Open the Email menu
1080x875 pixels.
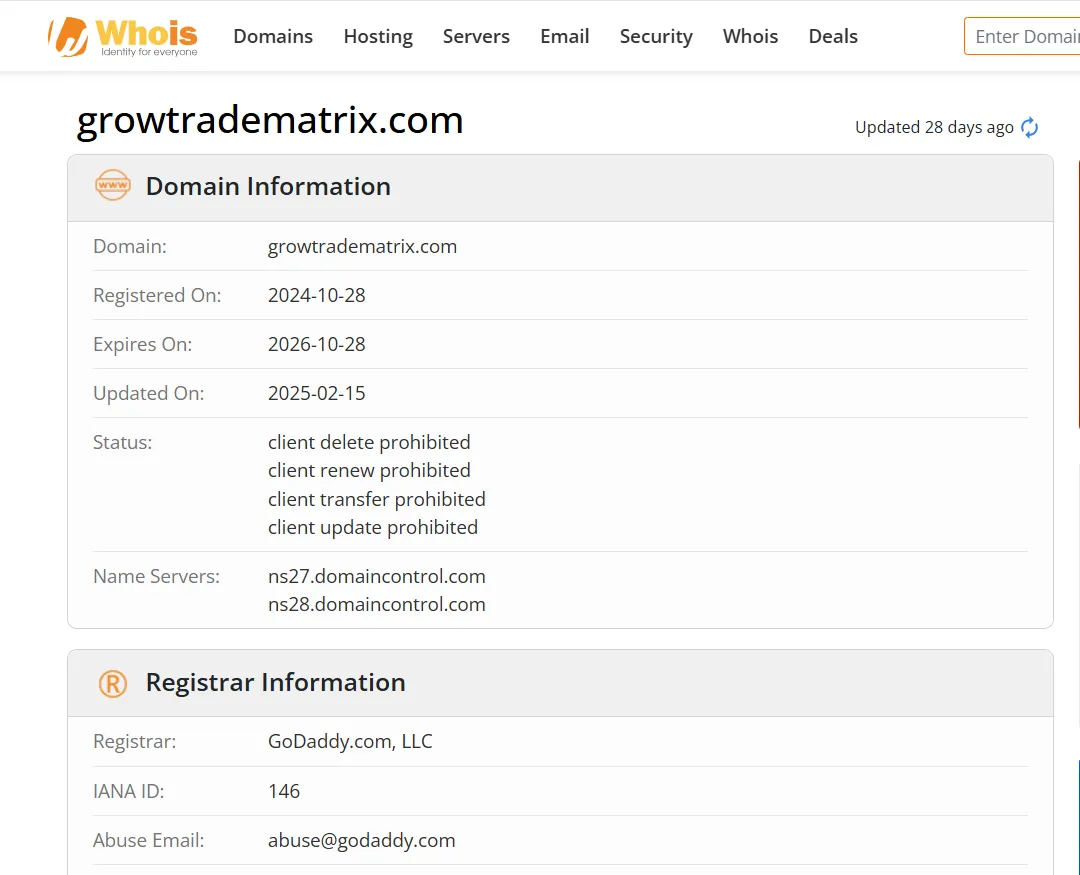[565, 37]
